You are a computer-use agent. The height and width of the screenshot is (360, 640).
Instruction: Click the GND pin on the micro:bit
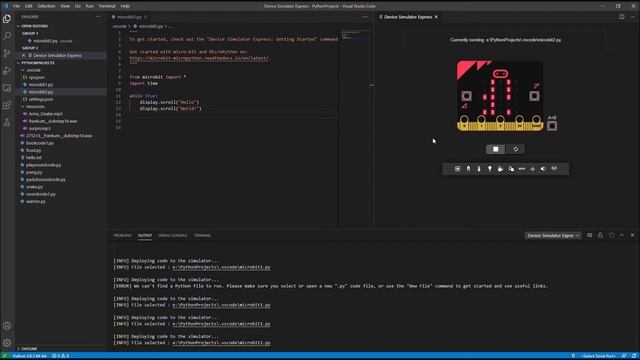(x=536, y=122)
